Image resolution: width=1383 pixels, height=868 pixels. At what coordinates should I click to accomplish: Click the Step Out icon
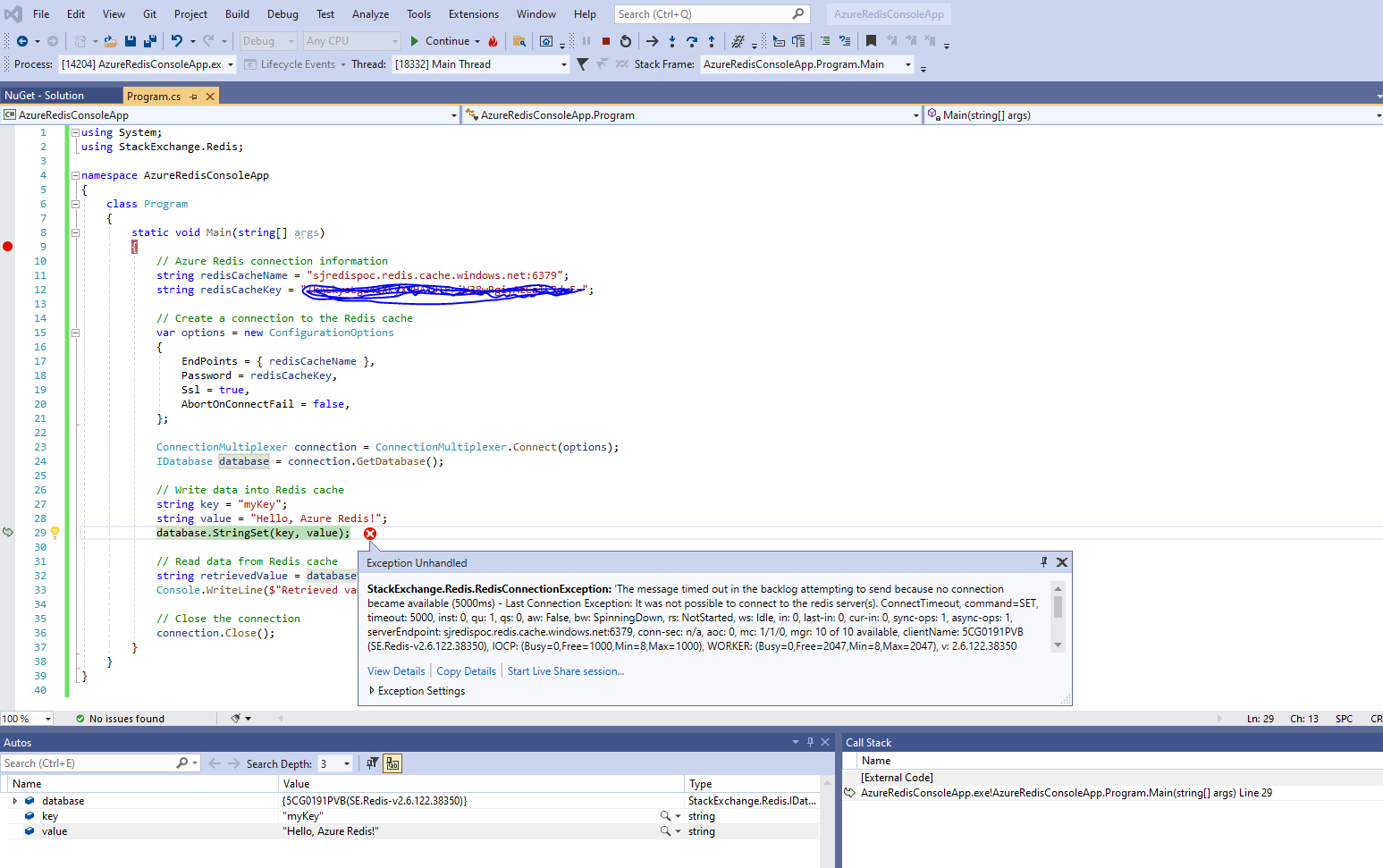coord(712,41)
